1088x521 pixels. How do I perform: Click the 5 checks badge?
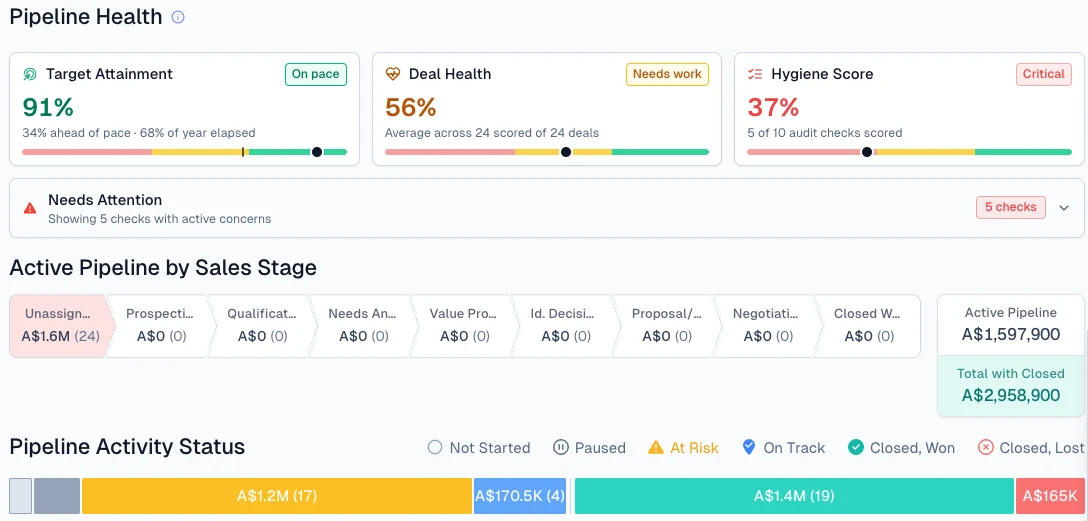point(1011,207)
